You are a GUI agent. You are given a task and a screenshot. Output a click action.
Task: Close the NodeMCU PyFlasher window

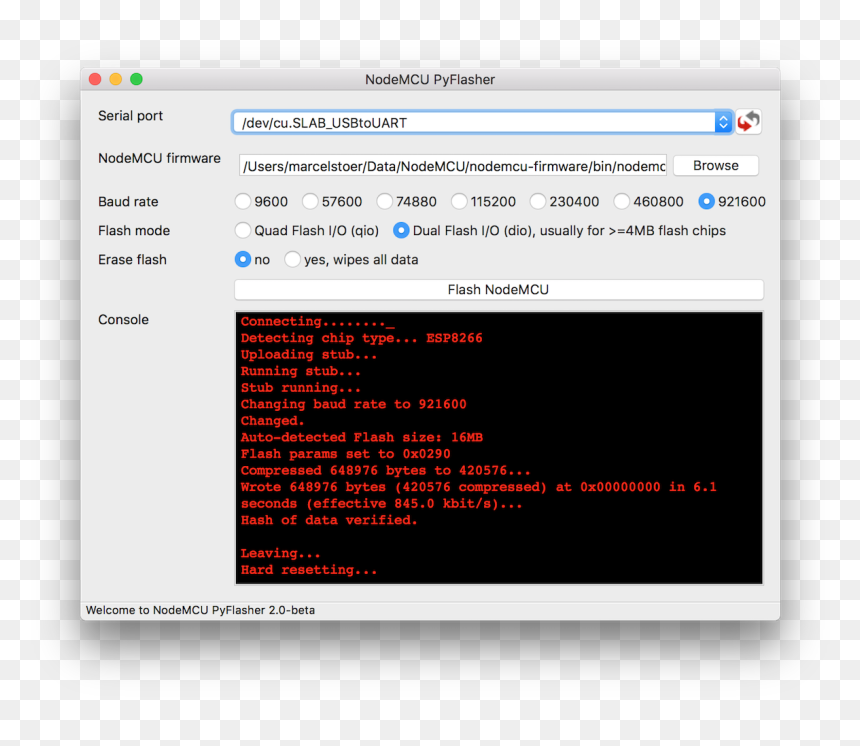click(95, 80)
